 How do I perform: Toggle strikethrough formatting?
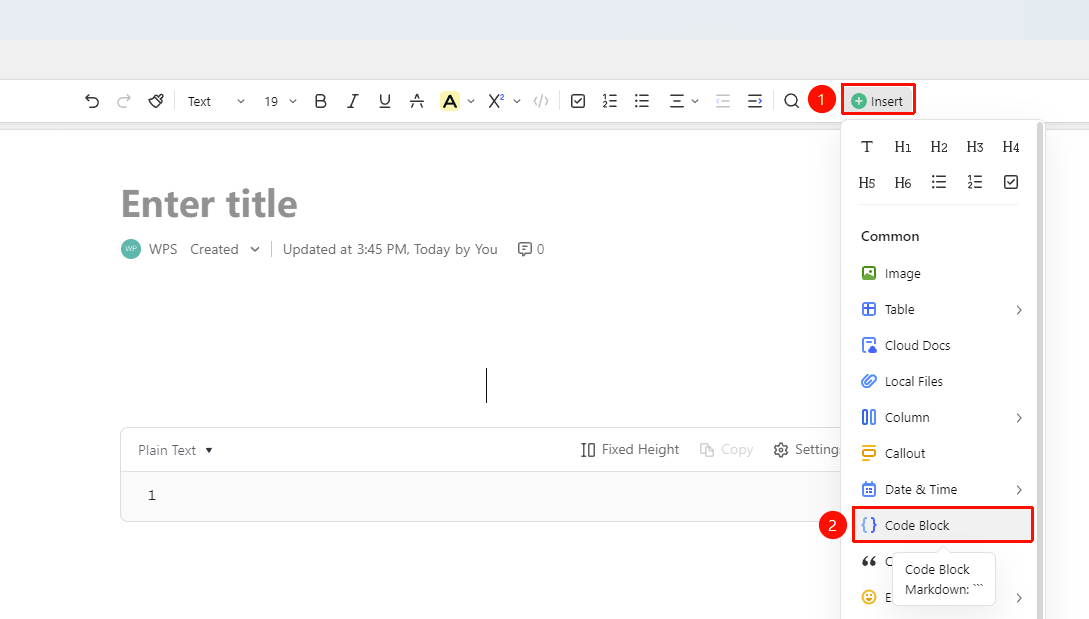pos(417,101)
